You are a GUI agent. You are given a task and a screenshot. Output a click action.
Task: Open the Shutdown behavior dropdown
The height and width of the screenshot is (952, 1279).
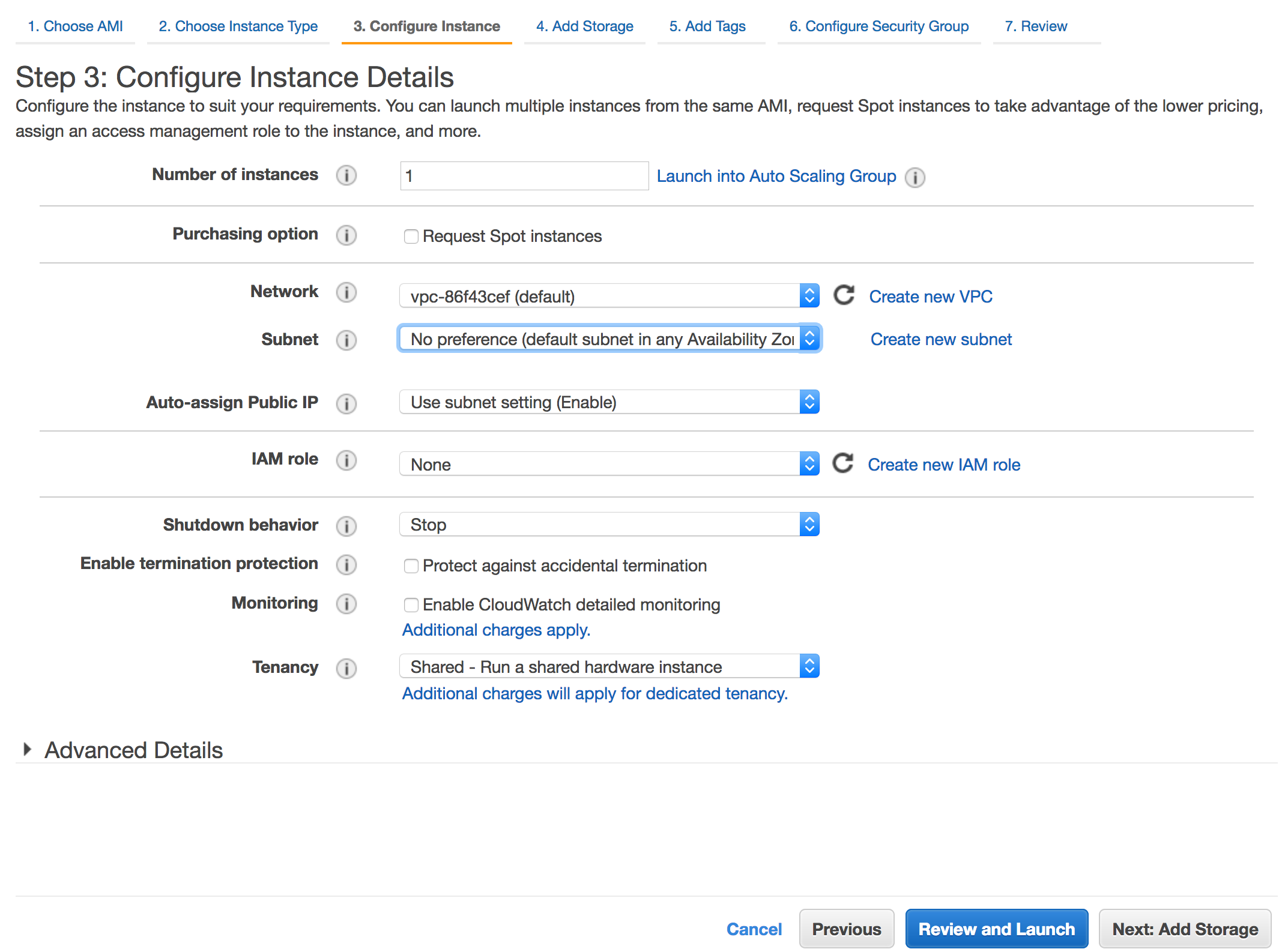[609, 525]
